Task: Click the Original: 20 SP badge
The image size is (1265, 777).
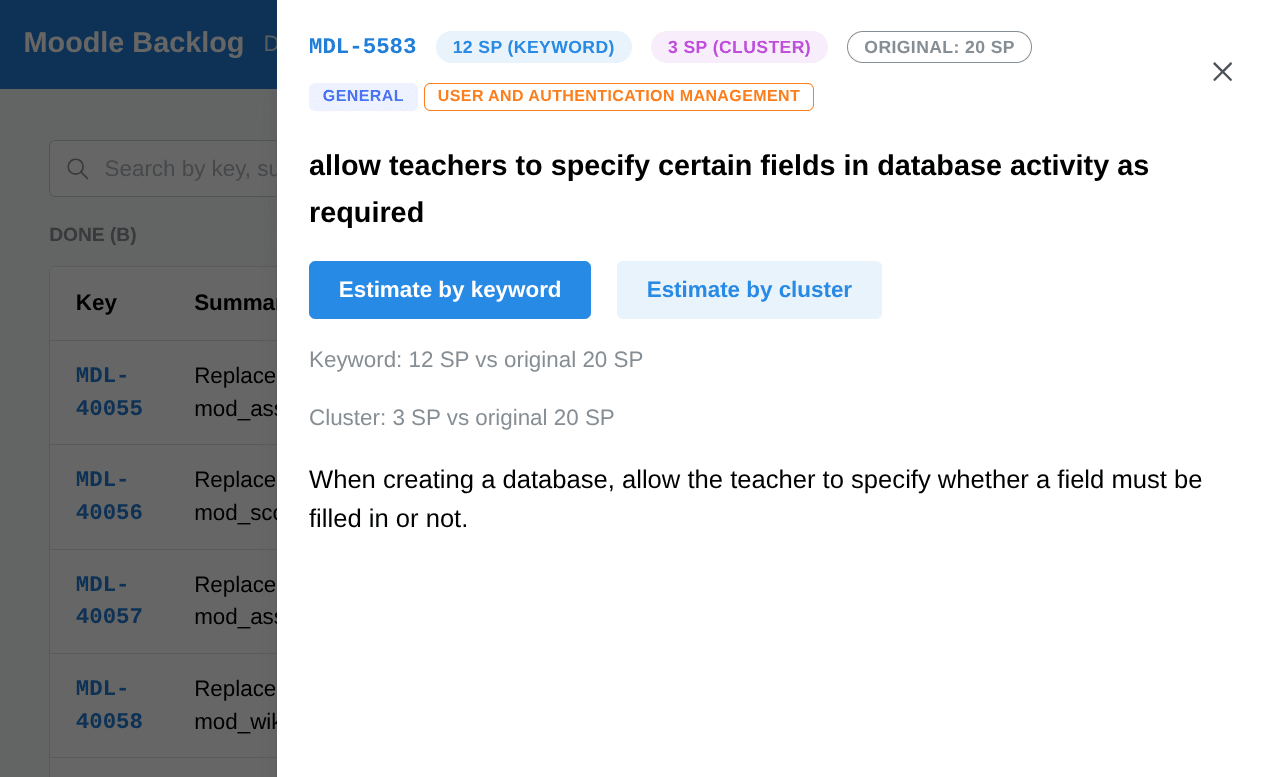Action: [x=939, y=47]
